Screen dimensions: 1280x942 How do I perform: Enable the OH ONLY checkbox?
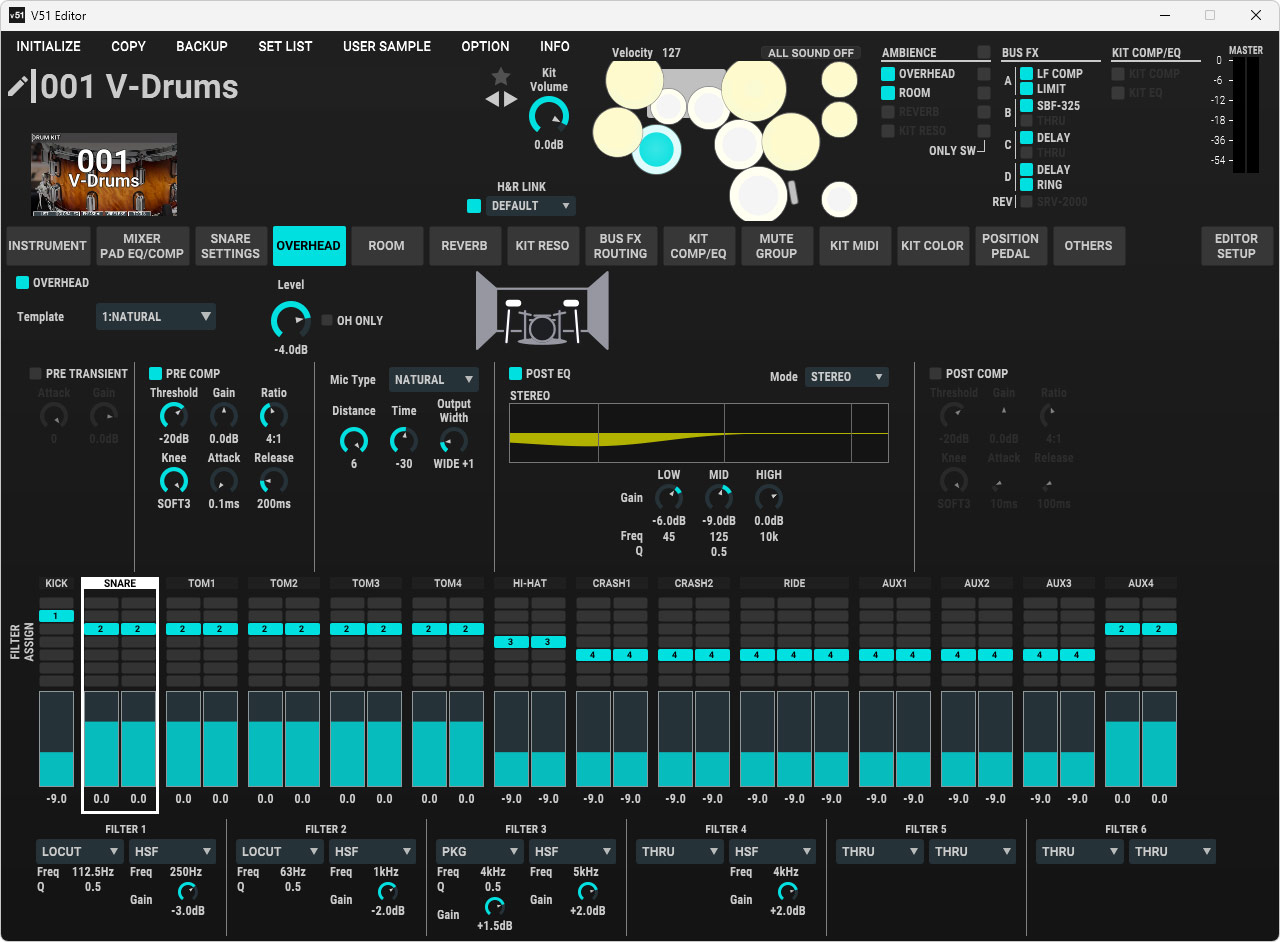pyautogui.click(x=328, y=321)
